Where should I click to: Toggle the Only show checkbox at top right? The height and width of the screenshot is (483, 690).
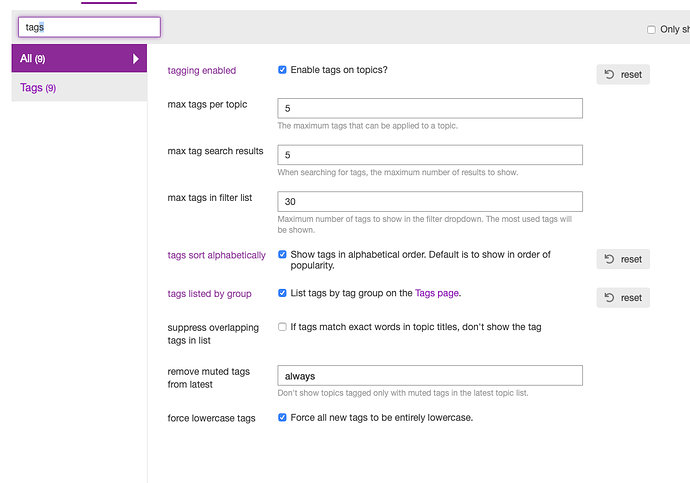click(651, 29)
